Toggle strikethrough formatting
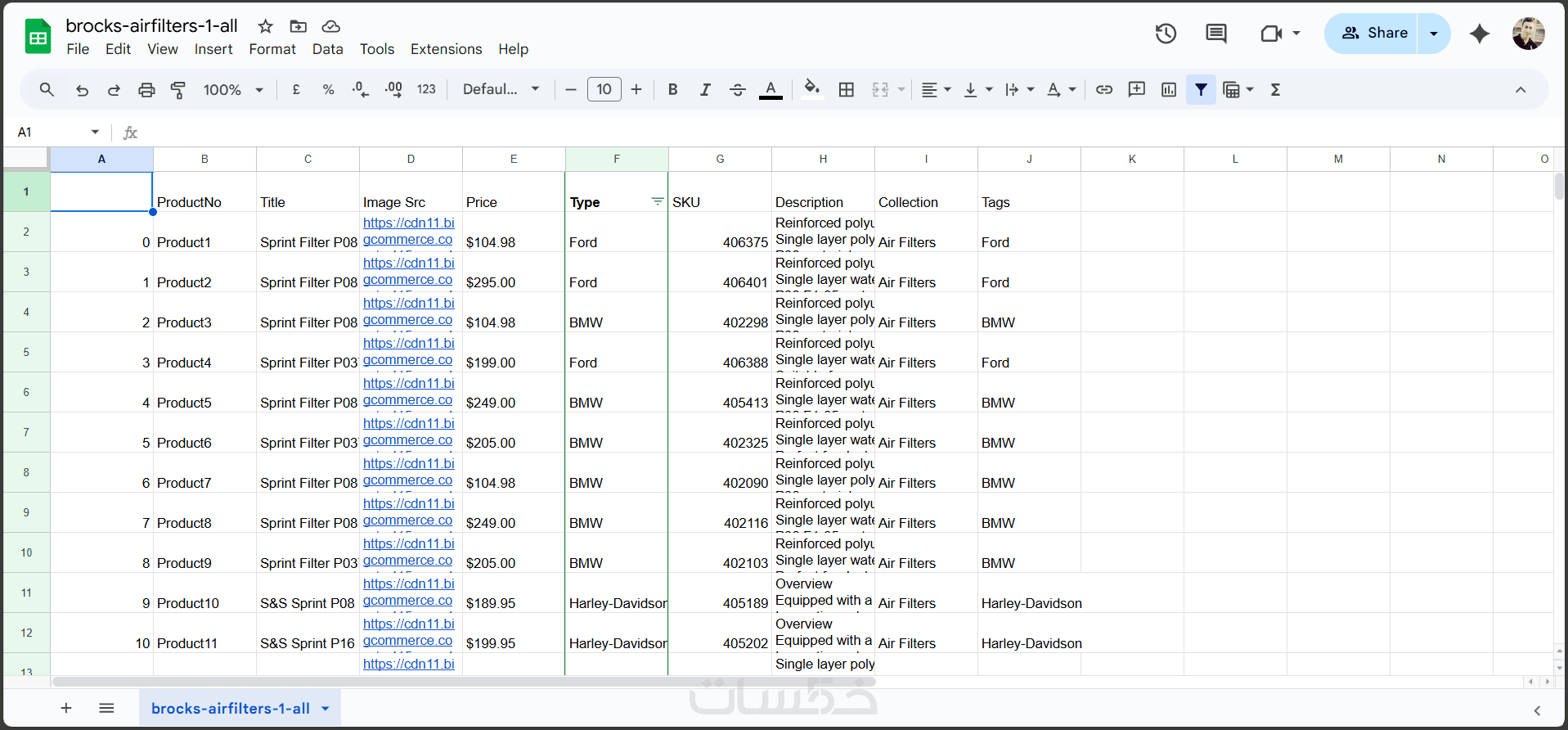This screenshot has width=1568, height=730. point(737,89)
